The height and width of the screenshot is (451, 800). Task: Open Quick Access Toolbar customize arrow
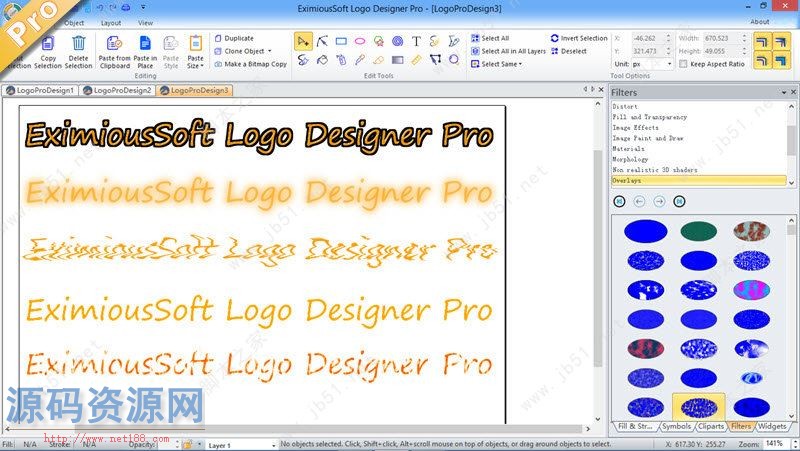coord(143,8)
